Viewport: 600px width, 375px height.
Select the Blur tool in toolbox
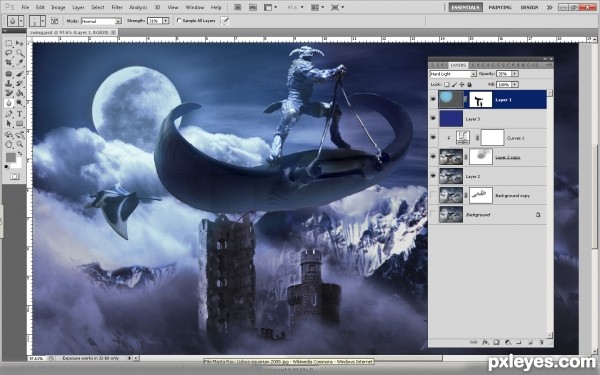pyautogui.click(x=9, y=103)
